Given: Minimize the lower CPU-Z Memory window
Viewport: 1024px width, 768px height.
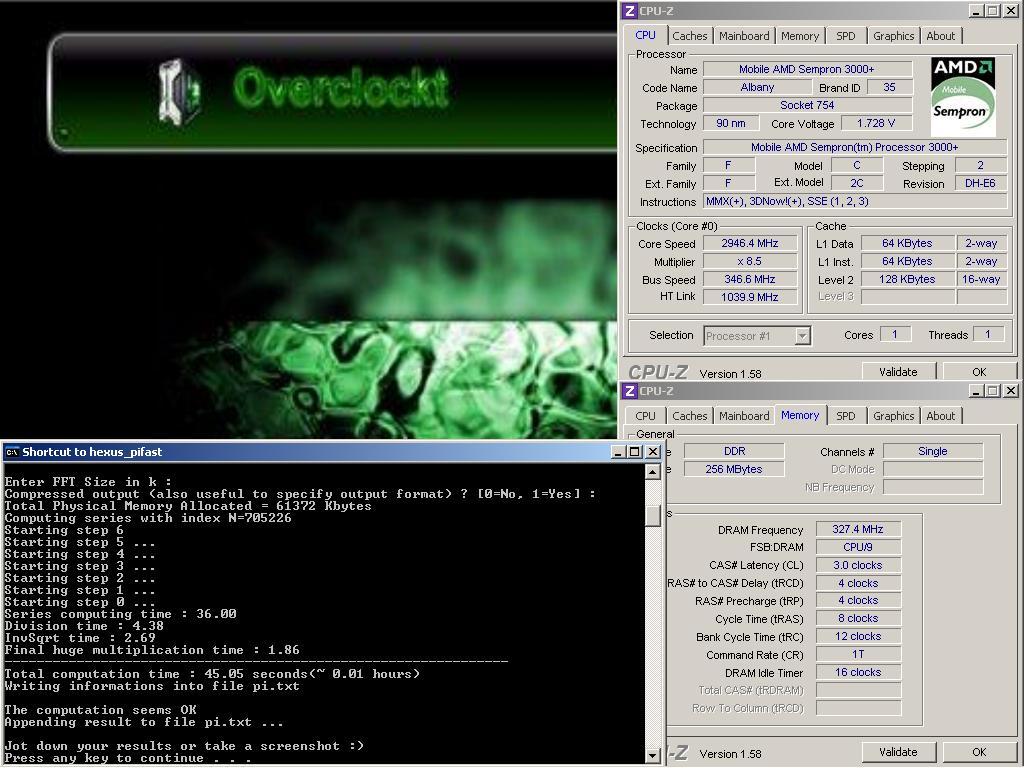Looking at the screenshot, I should click(976, 391).
